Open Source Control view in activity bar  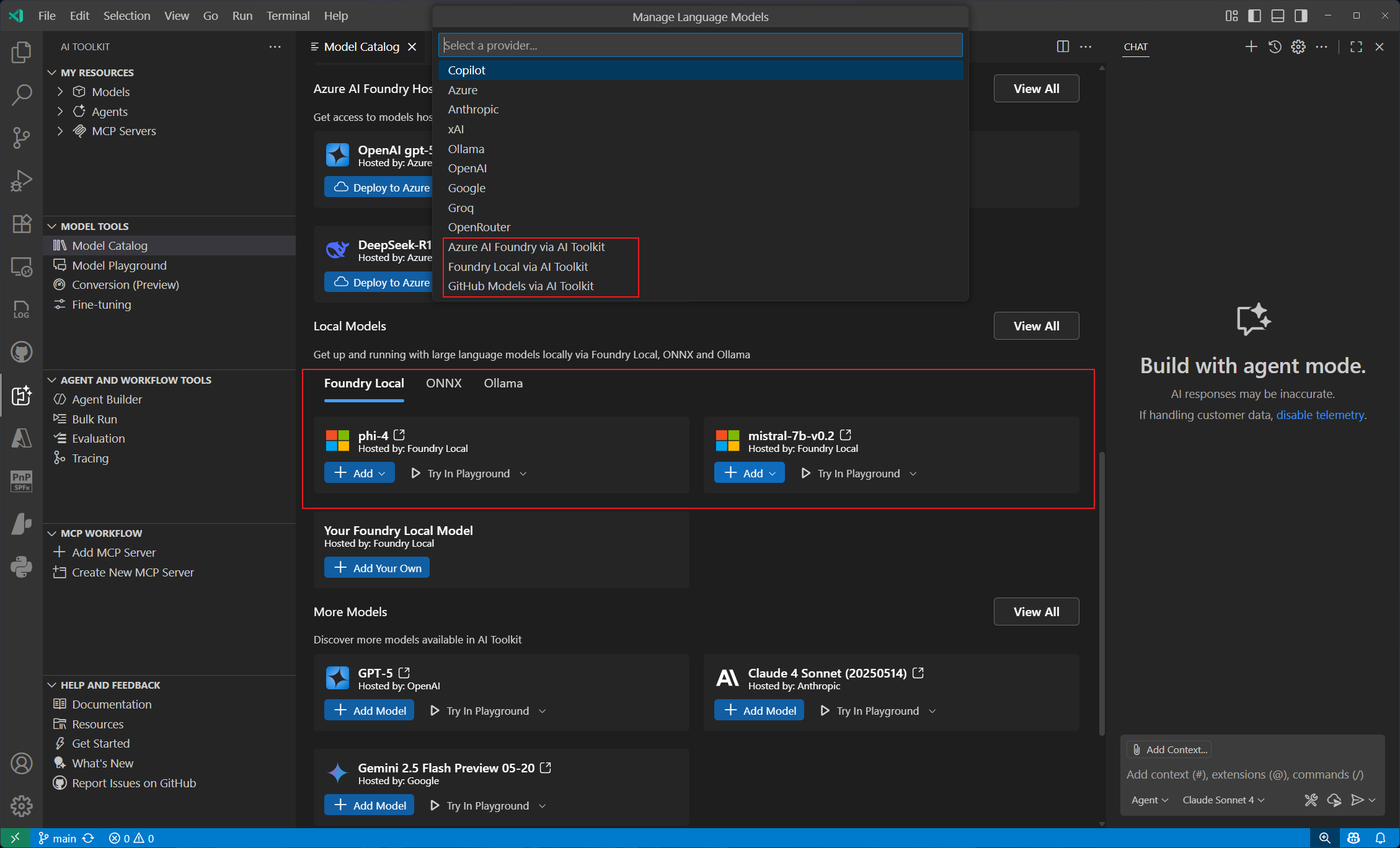click(x=22, y=138)
